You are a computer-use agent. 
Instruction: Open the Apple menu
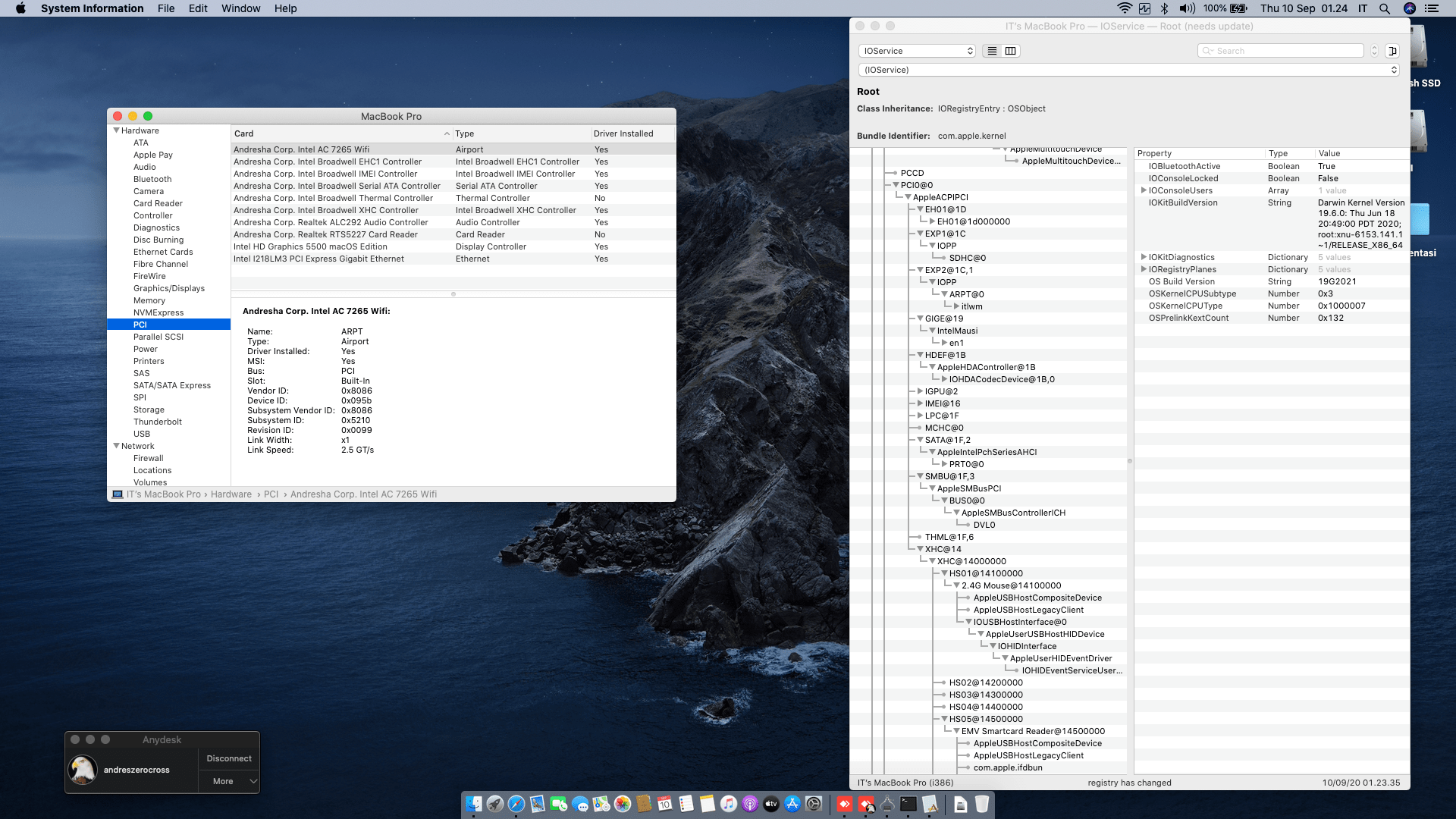point(20,8)
